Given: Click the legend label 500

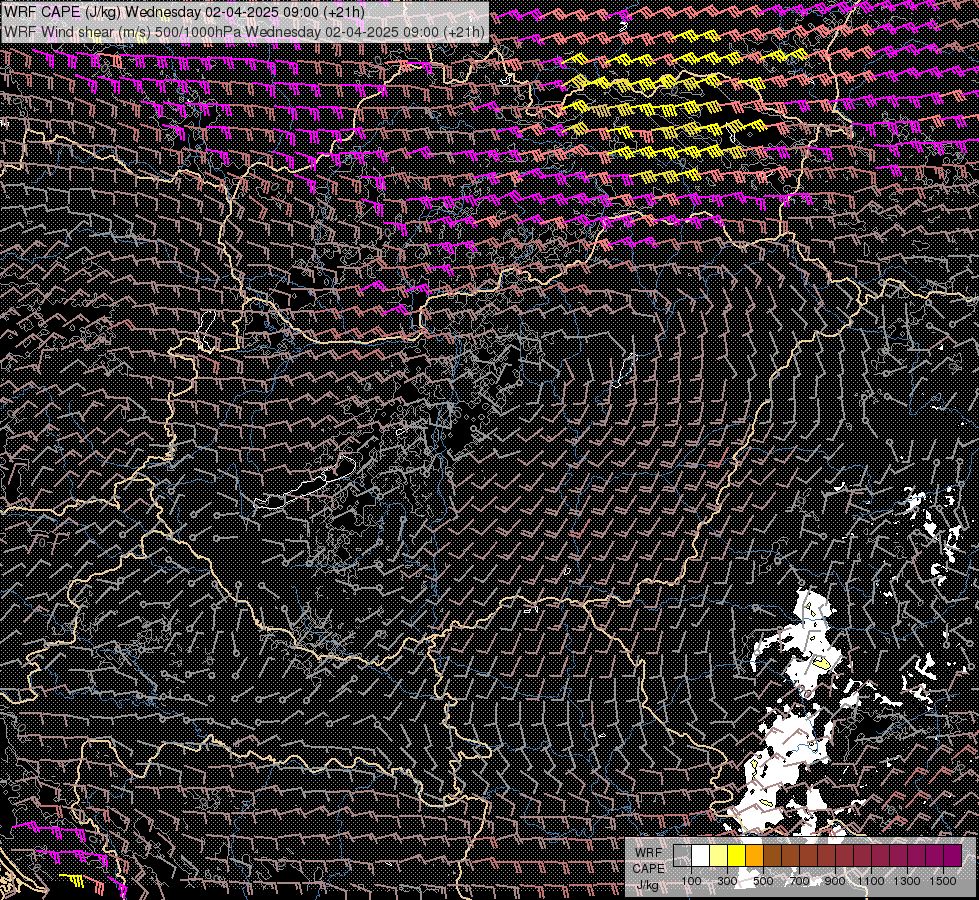Looking at the screenshot, I should [763, 881].
